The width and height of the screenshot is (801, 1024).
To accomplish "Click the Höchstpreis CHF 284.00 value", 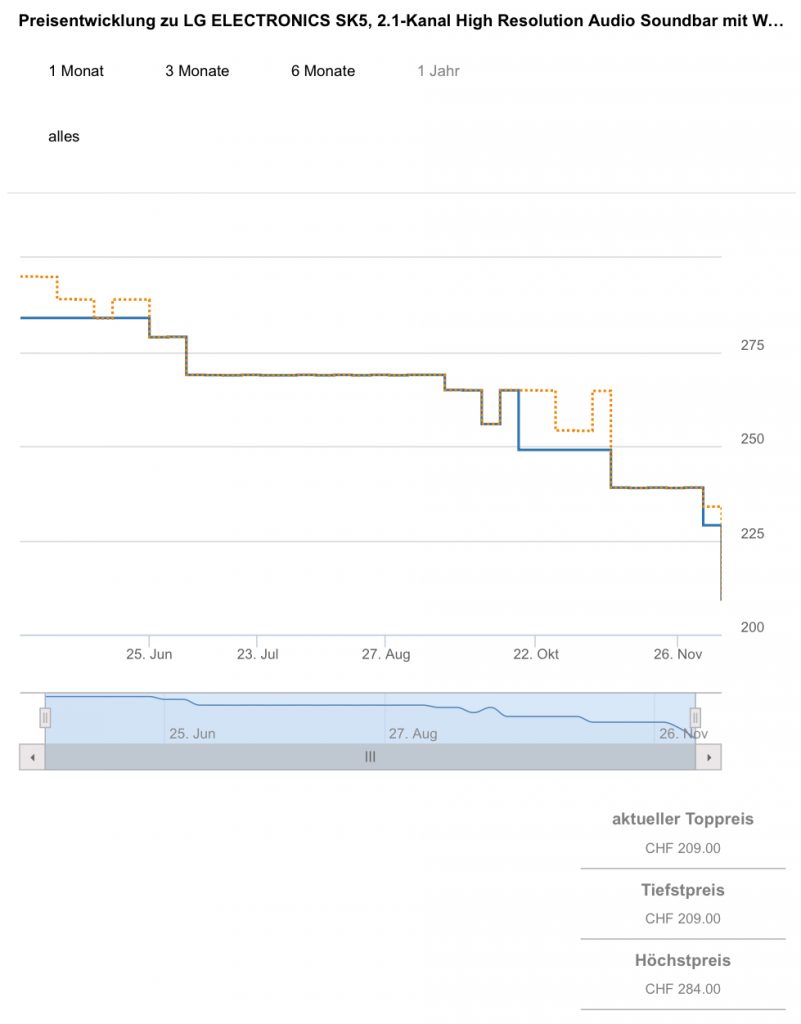I will coord(682,989).
